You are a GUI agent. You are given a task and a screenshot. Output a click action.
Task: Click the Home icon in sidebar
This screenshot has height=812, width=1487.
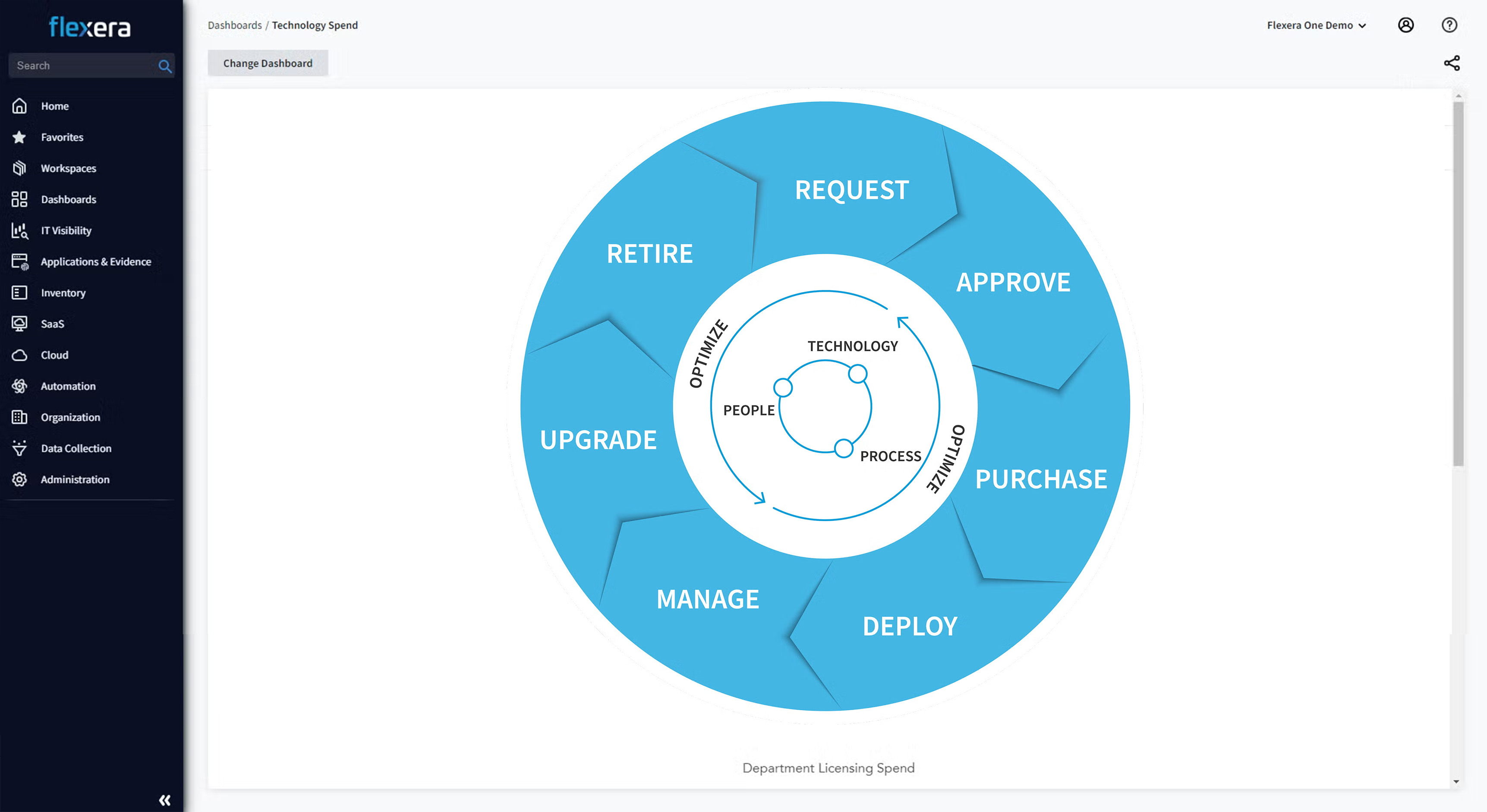[x=19, y=106]
